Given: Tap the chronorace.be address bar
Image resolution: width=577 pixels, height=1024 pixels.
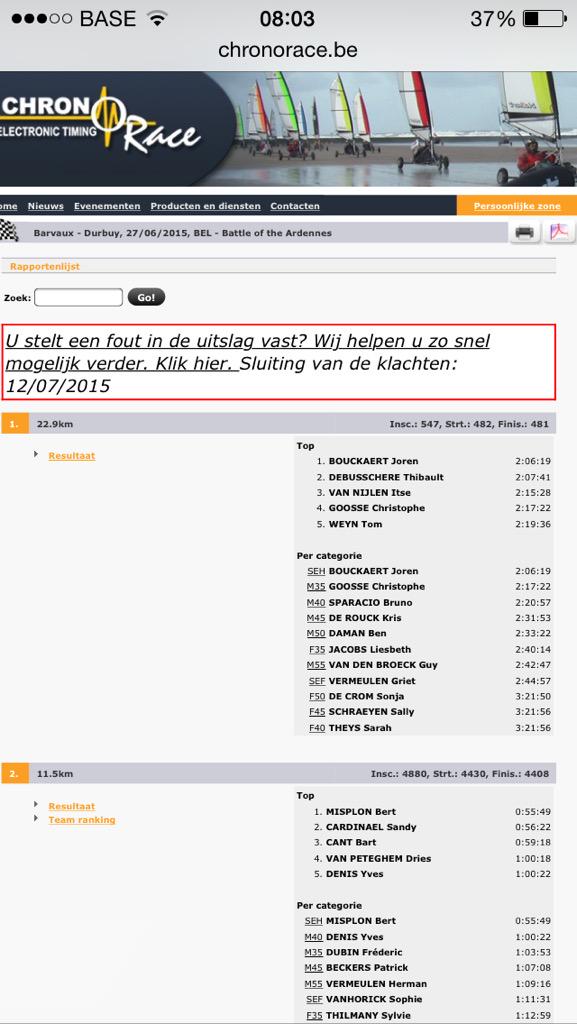Looking at the screenshot, I should (288, 50).
